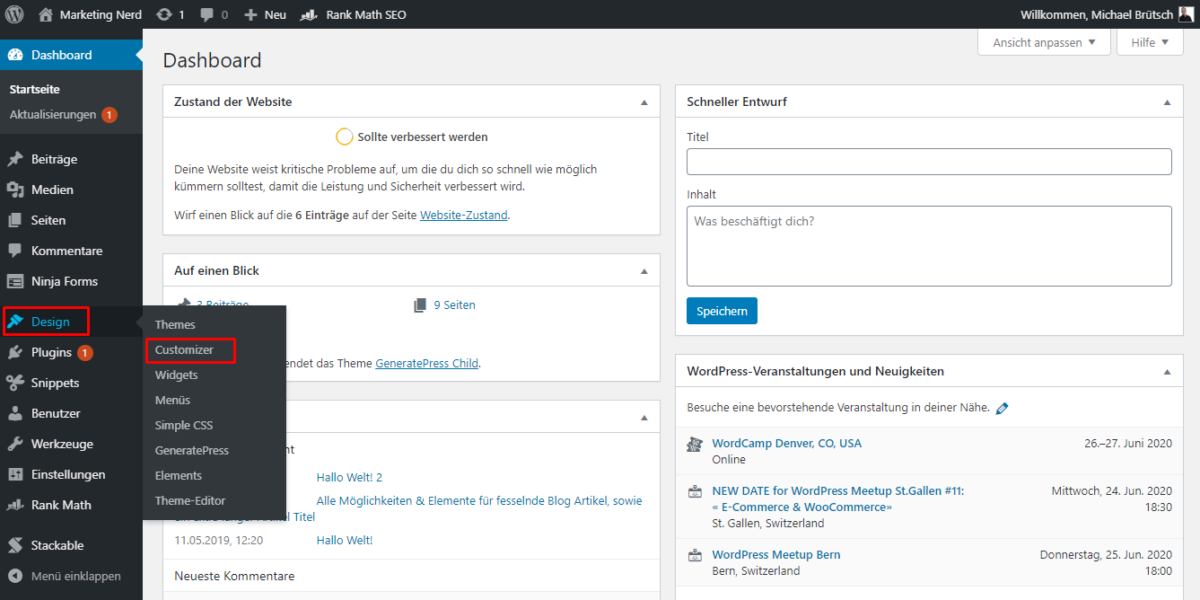Collapse the WordPress-Veranstaltungen und Neuigkeiten panel
Viewport: 1200px width, 600px height.
1167,371
